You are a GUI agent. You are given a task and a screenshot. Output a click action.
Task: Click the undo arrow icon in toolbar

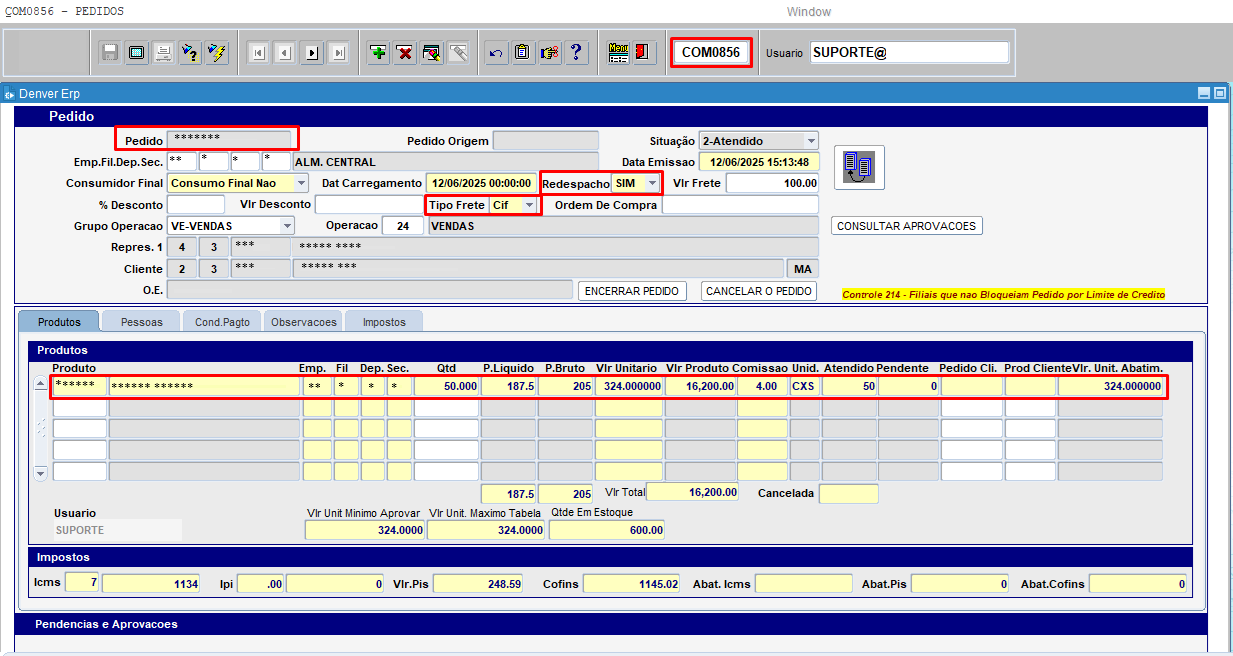click(496, 53)
